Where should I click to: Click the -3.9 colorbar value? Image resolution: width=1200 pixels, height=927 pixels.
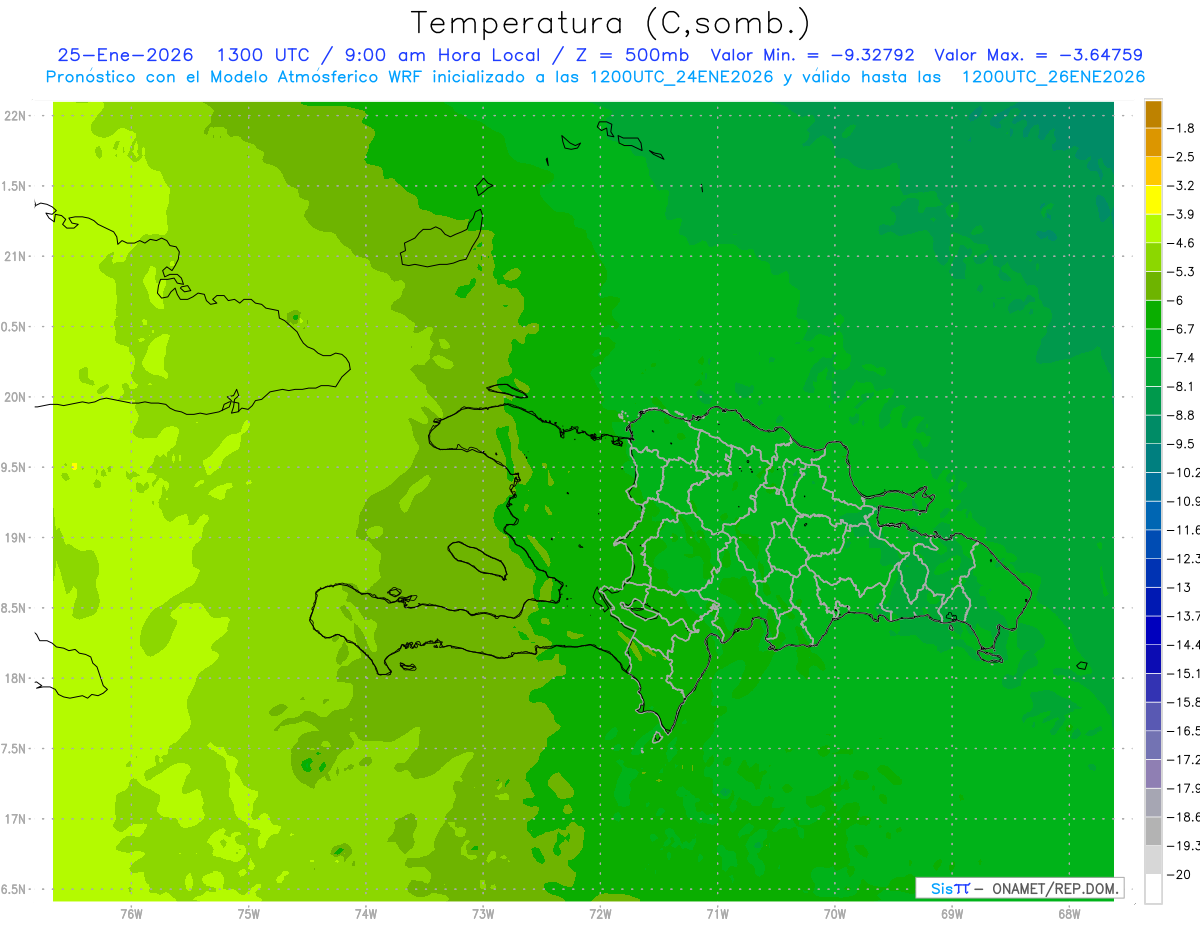click(1181, 214)
